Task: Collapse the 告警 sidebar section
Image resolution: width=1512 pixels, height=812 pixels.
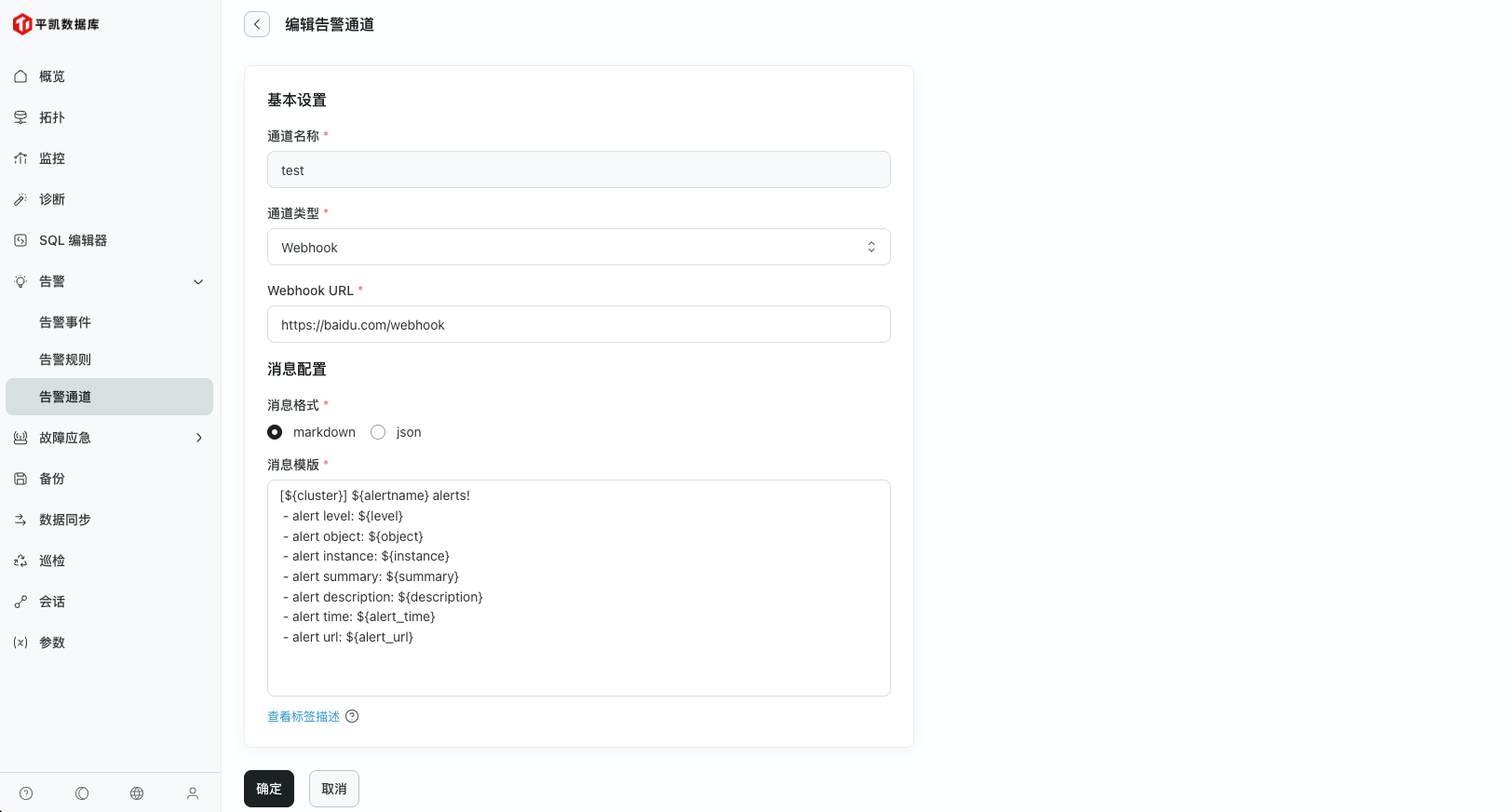Action: 198,281
